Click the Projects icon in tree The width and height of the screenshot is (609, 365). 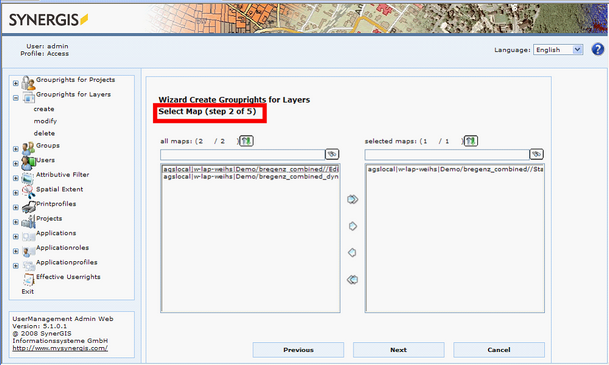click(28, 222)
